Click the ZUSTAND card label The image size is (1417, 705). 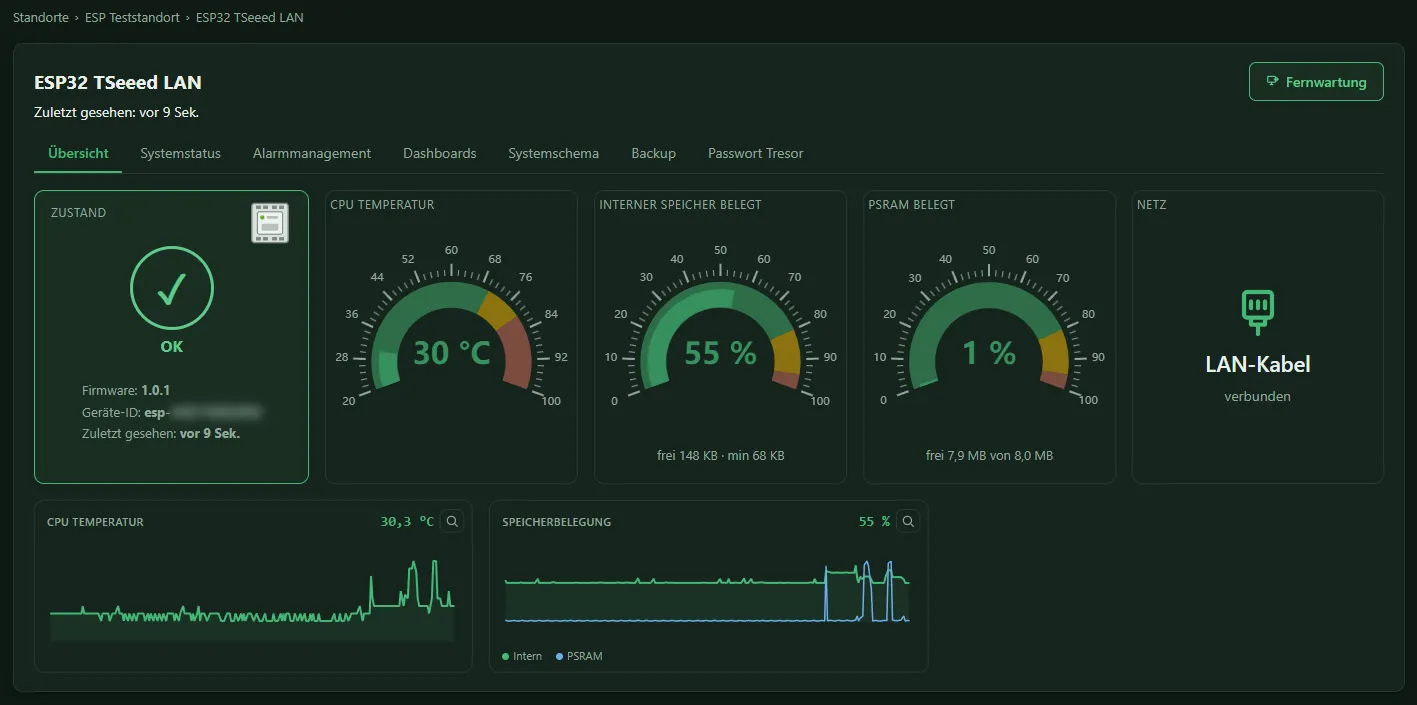(78, 213)
